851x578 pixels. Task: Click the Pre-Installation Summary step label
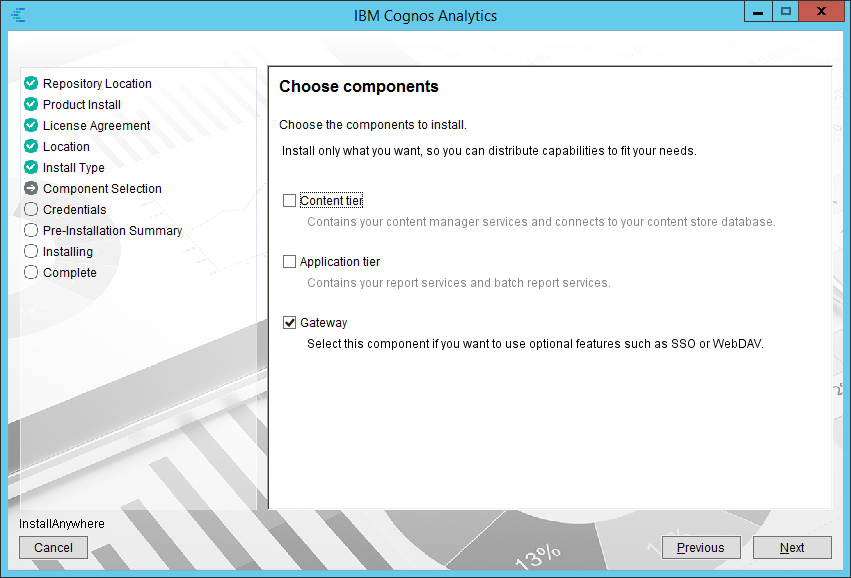coord(112,231)
